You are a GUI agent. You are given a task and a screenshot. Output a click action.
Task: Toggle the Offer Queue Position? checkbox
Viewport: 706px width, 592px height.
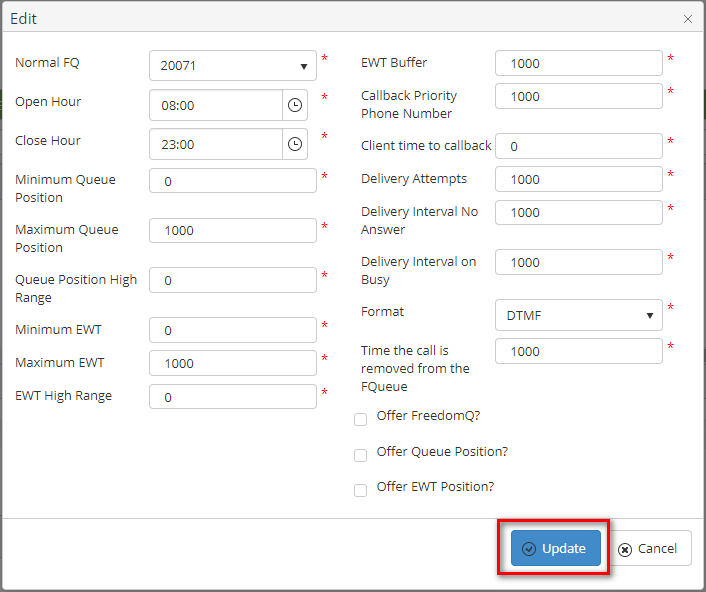pyautogui.click(x=361, y=455)
